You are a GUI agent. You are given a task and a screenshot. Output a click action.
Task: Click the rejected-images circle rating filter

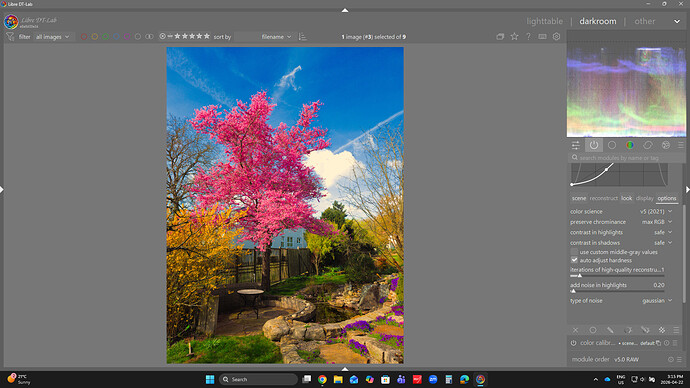click(x=162, y=37)
